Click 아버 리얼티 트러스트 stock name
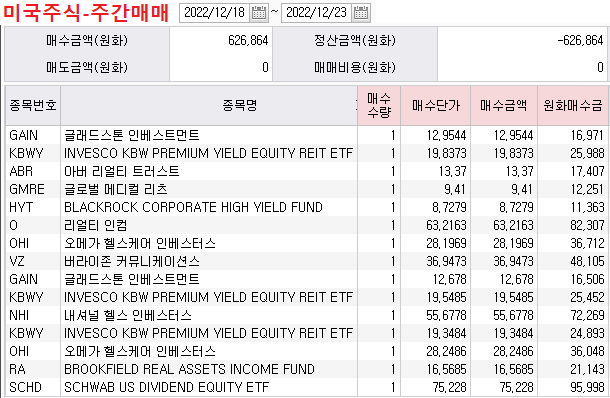 122,171
